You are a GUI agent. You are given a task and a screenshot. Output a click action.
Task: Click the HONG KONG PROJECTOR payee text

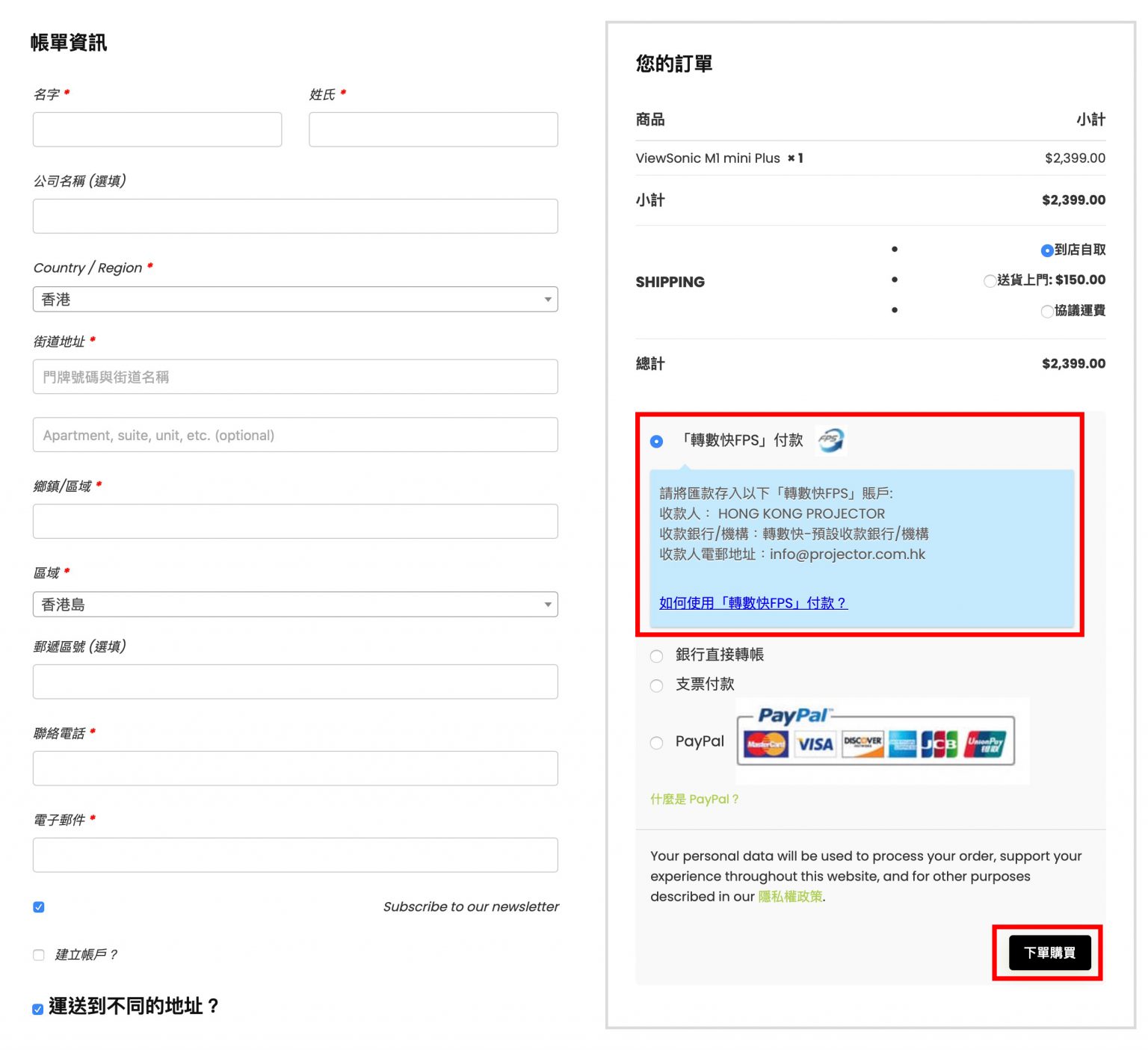(801, 514)
